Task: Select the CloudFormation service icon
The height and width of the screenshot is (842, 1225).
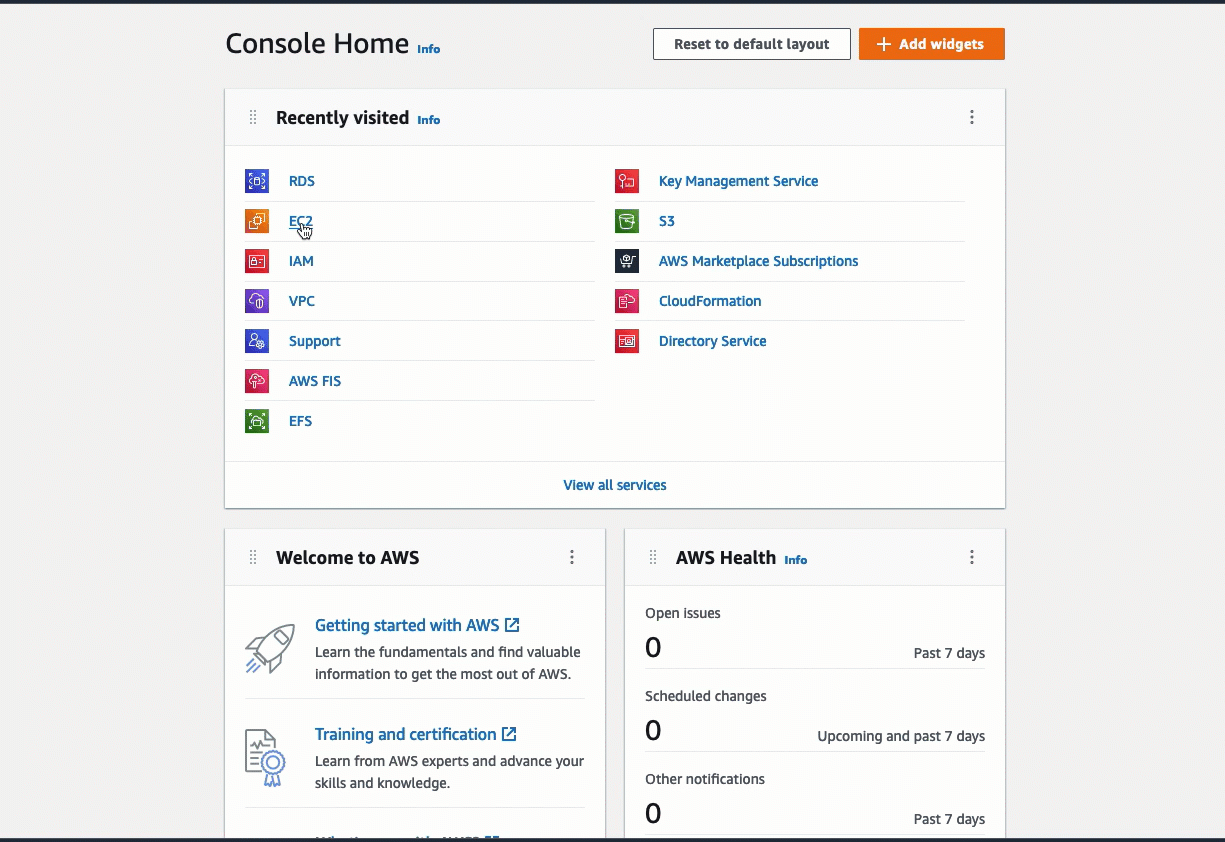Action: tap(627, 301)
